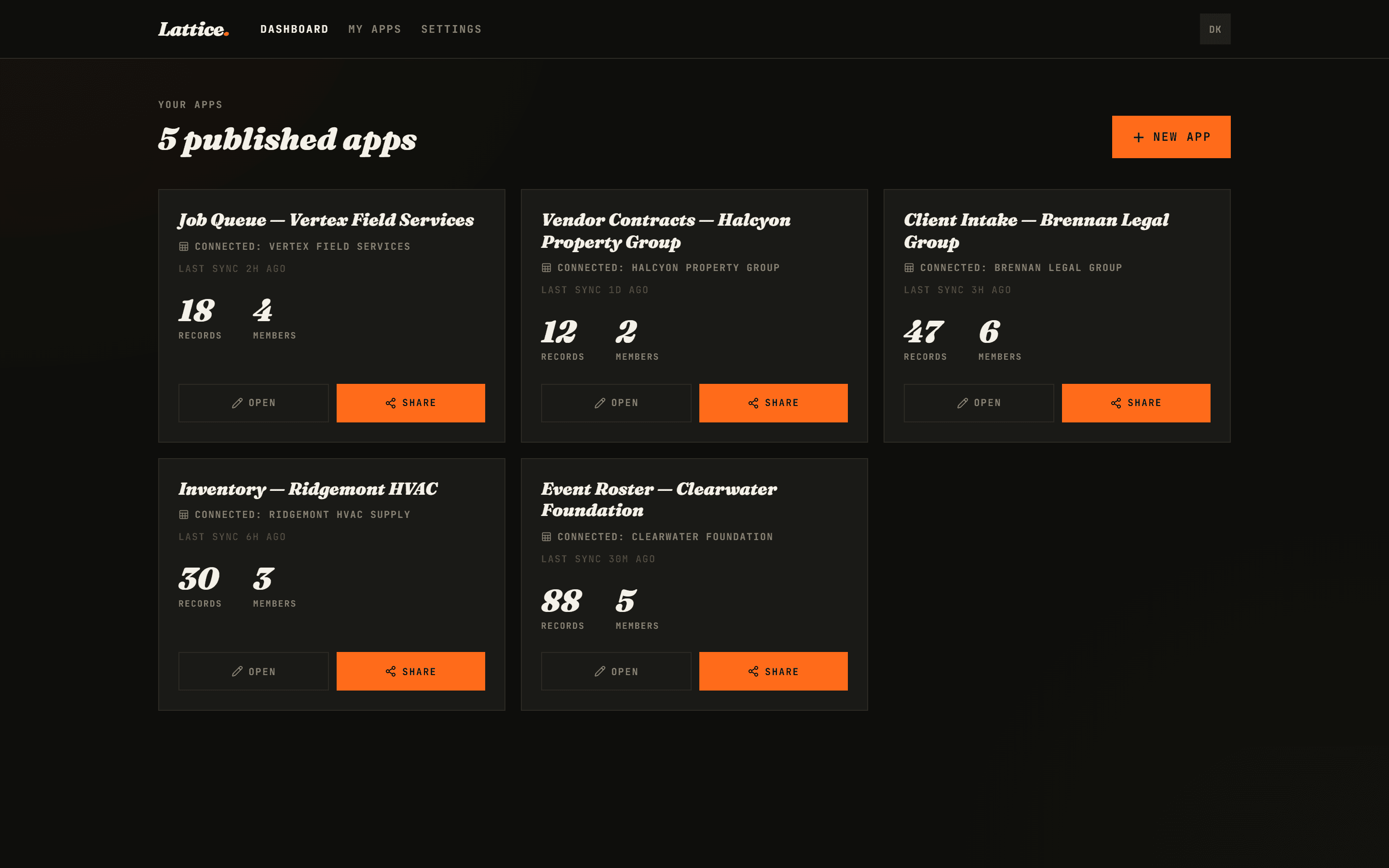Click table icon beside Ridgemont HVAC Supply connection

pyautogui.click(x=184, y=515)
